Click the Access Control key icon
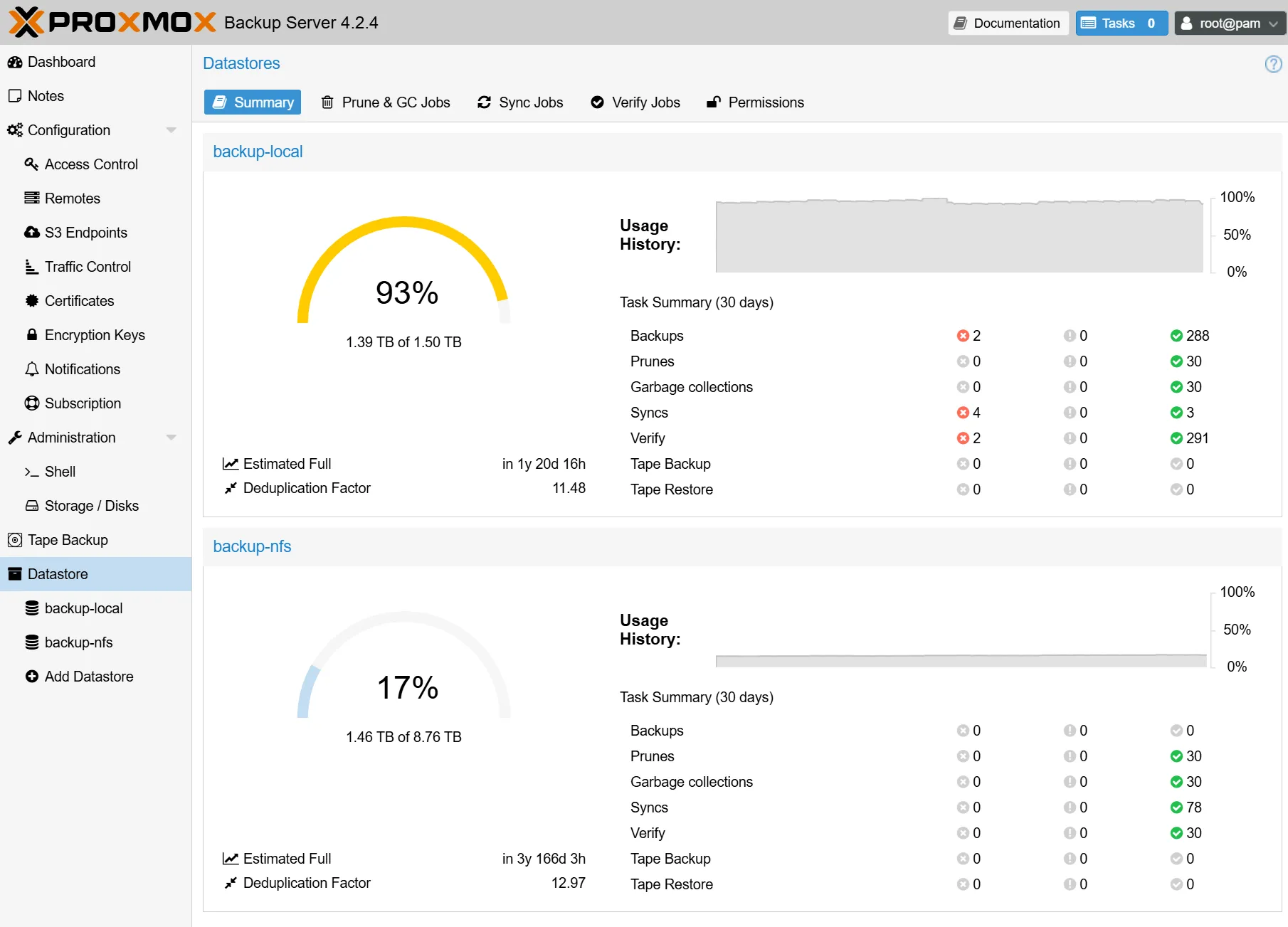Viewport: 1288px width, 927px height. 31,164
